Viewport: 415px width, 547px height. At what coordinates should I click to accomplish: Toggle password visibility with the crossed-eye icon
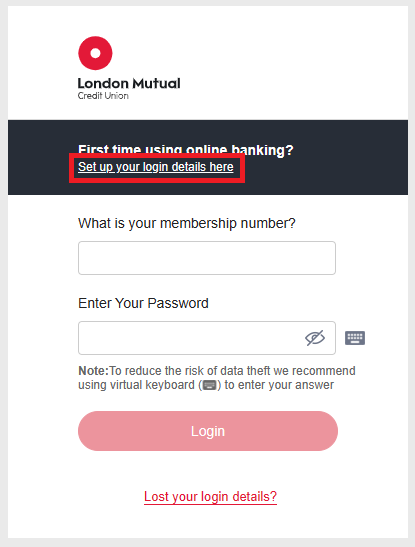(x=315, y=338)
